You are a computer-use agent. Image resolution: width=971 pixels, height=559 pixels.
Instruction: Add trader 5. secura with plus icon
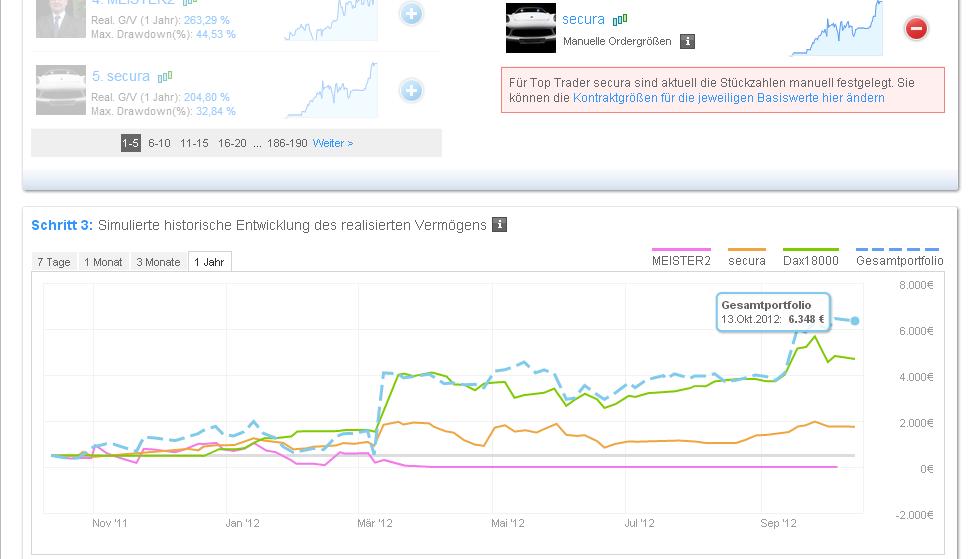(x=411, y=91)
